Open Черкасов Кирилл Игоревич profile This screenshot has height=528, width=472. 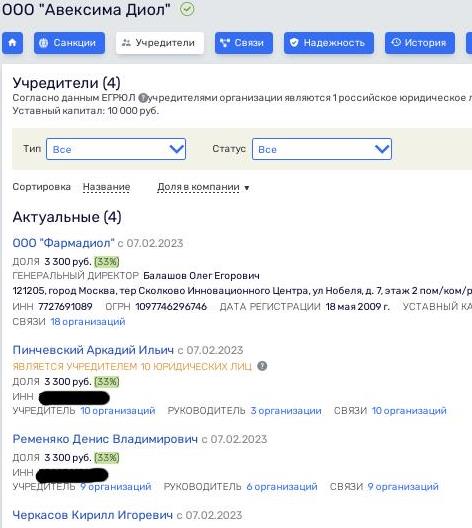pos(93,515)
